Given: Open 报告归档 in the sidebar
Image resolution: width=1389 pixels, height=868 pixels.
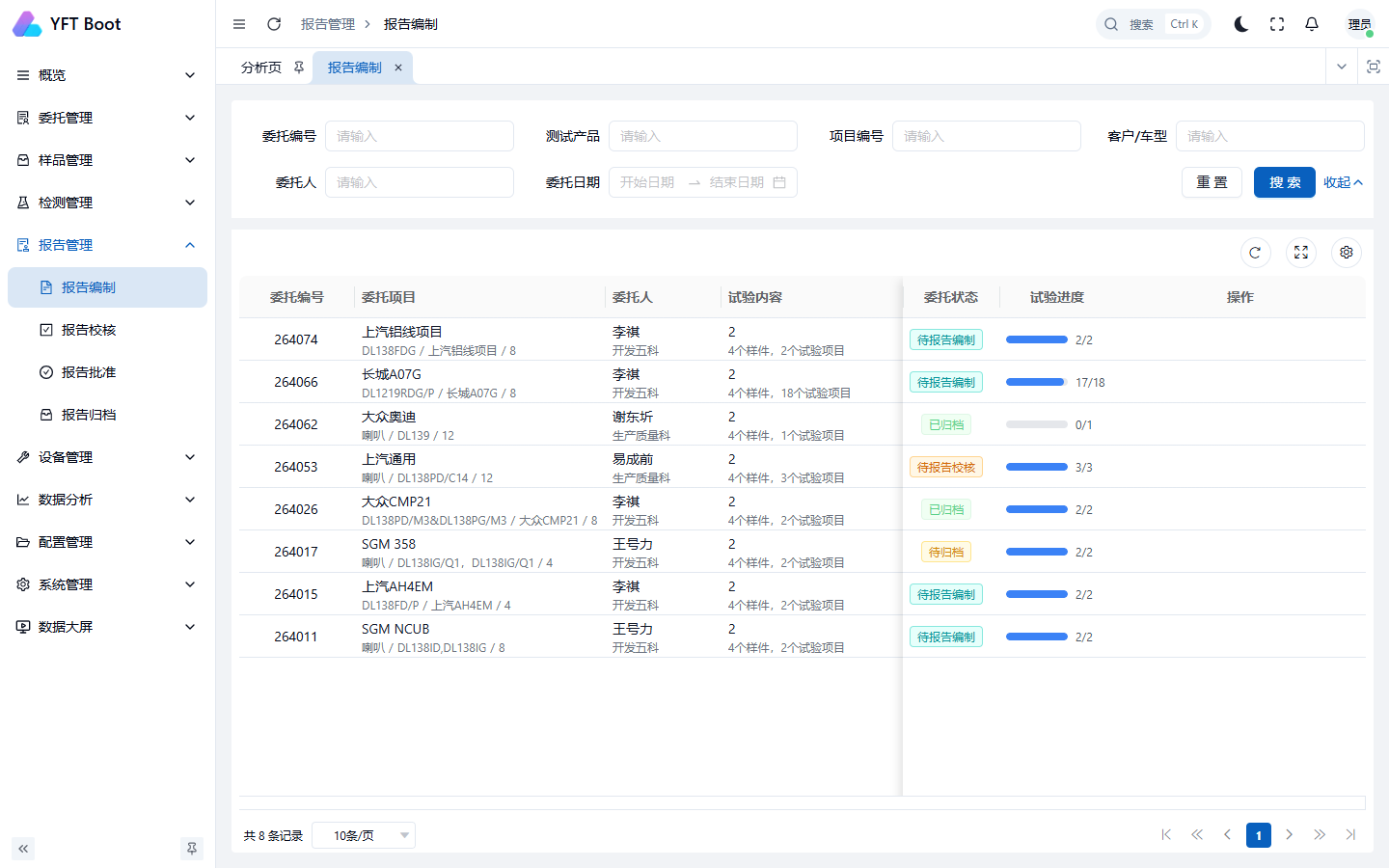Looking at the screenshot, I should (x=107, y=415).
